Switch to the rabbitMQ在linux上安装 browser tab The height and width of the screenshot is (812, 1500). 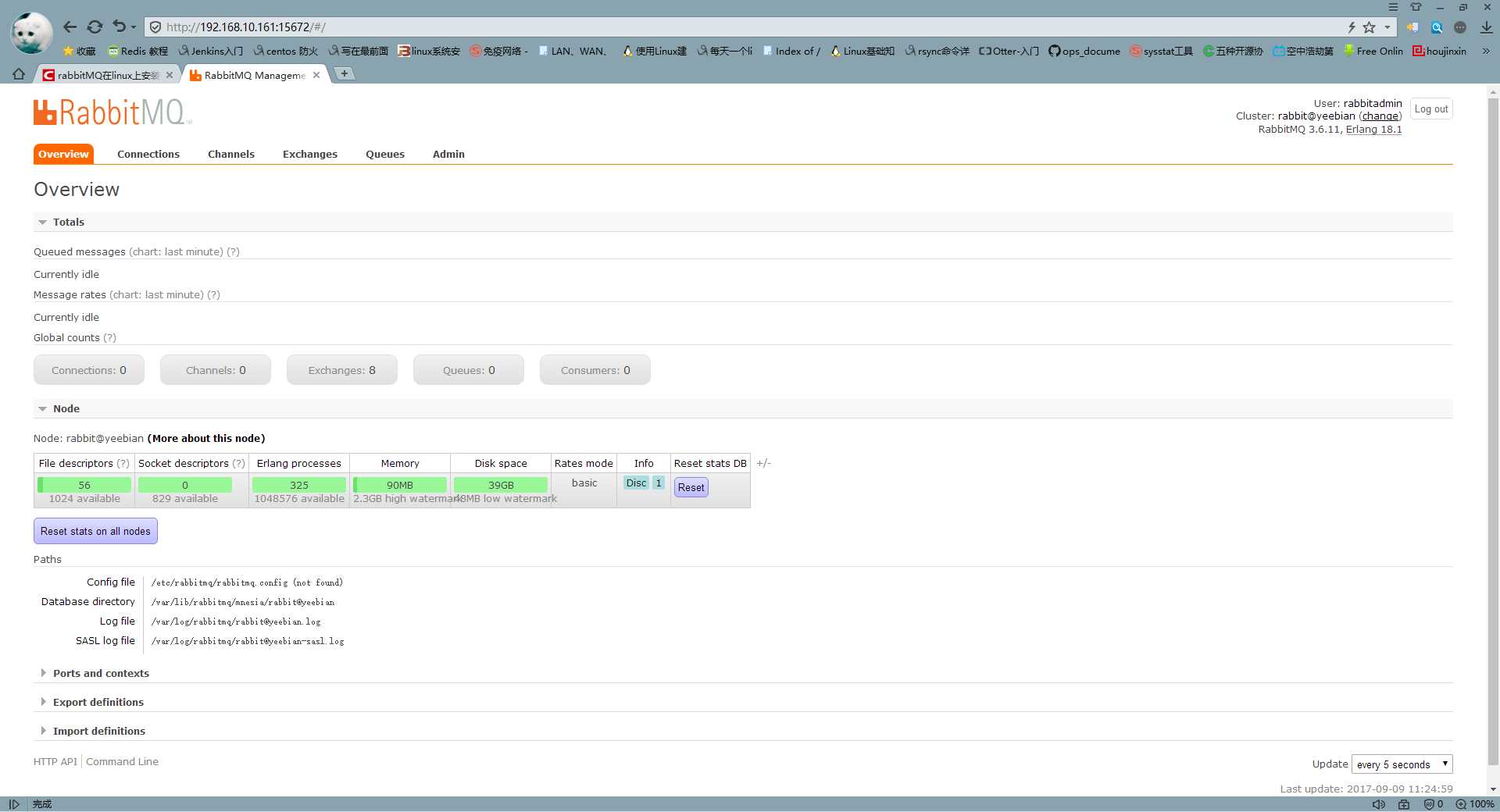108,75
